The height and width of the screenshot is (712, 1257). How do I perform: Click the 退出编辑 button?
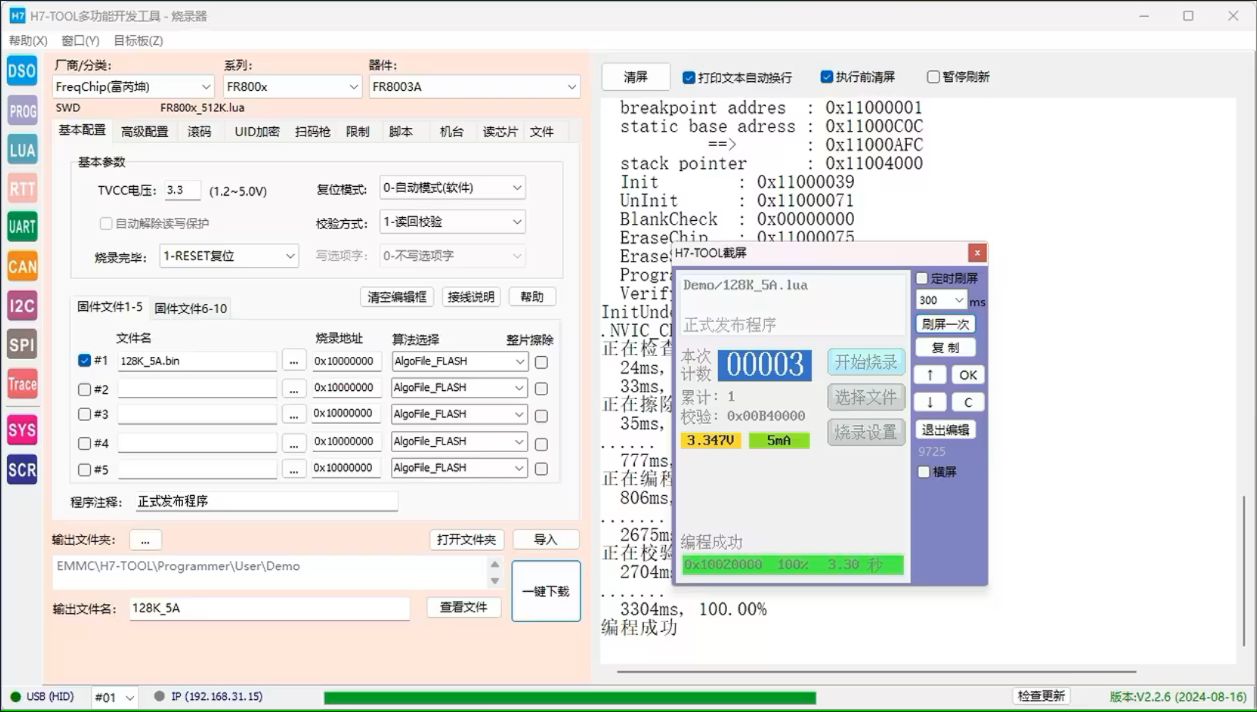point(945,430)
